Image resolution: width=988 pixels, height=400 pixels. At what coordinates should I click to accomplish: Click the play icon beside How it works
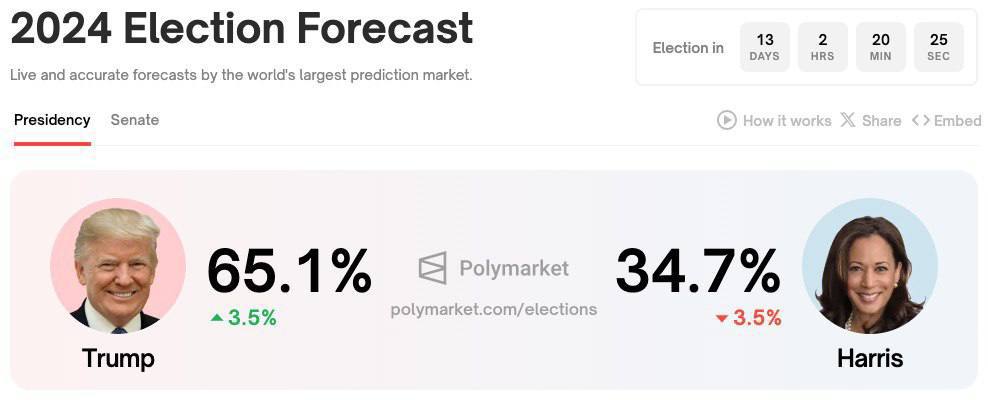[x=727, y=120]
